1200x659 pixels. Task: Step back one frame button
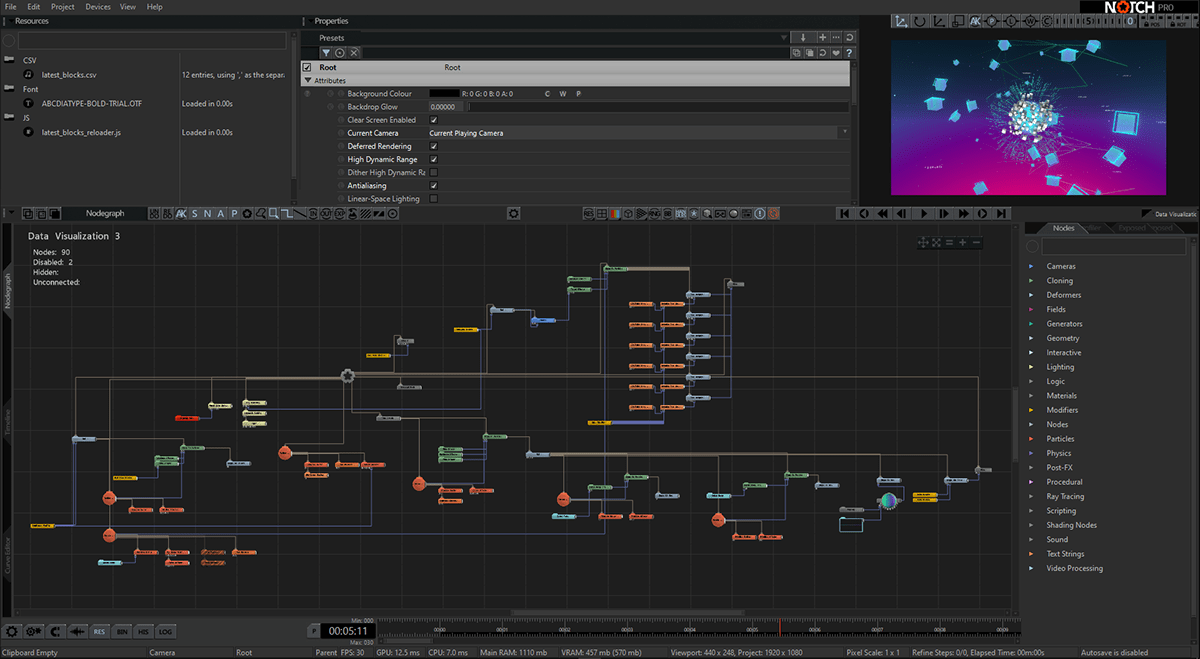(901, 213)
